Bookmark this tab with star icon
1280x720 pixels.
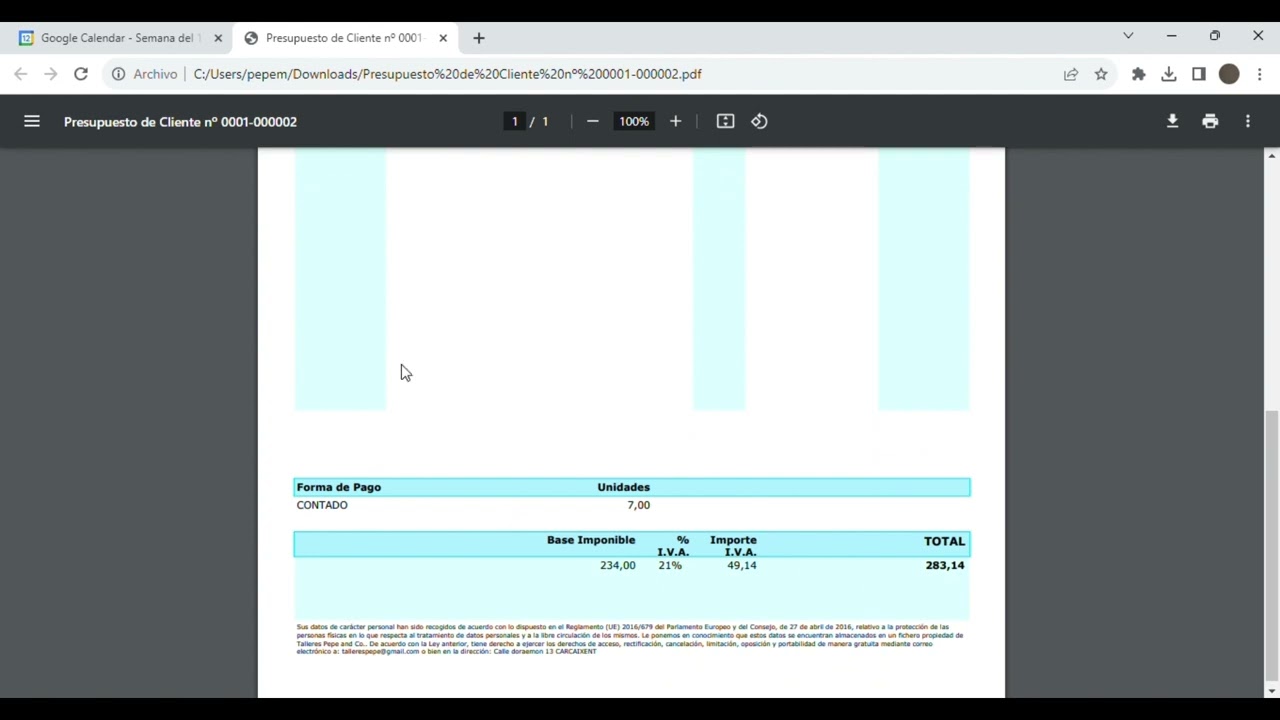click(x=1101, y=74)
